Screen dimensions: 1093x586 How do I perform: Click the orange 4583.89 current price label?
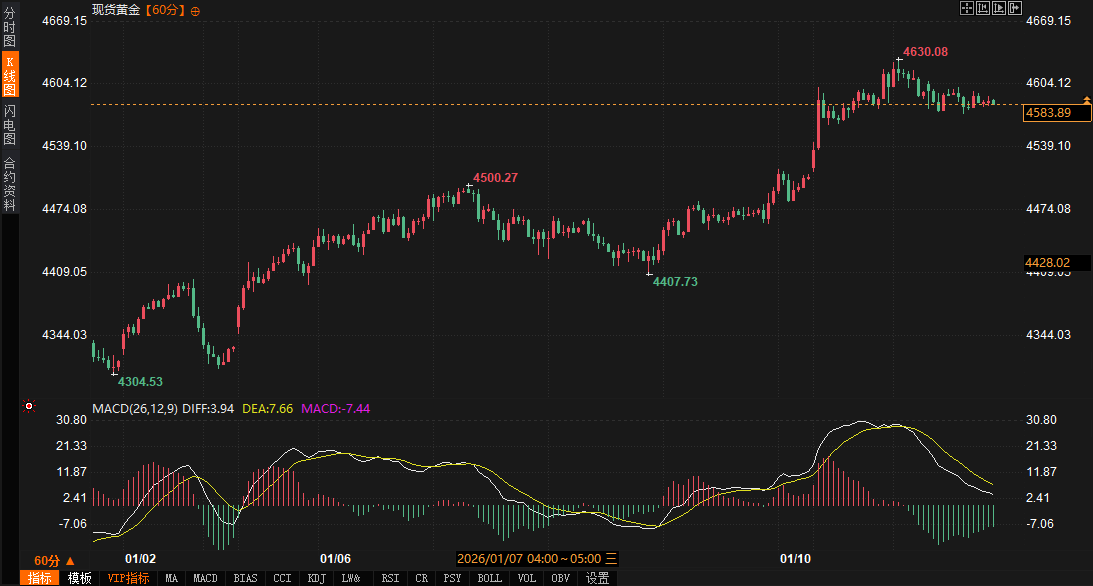[x=1050, y=113]
